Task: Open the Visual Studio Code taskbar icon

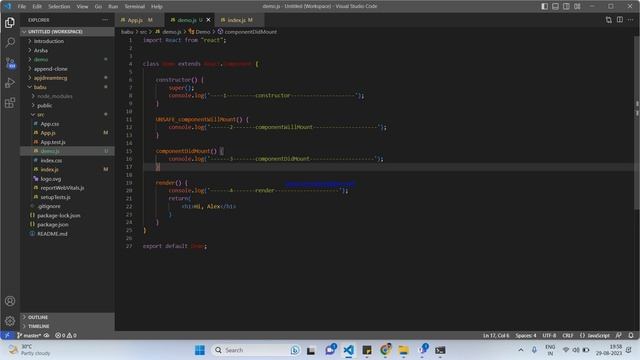Action: click(x=348, y=350)
